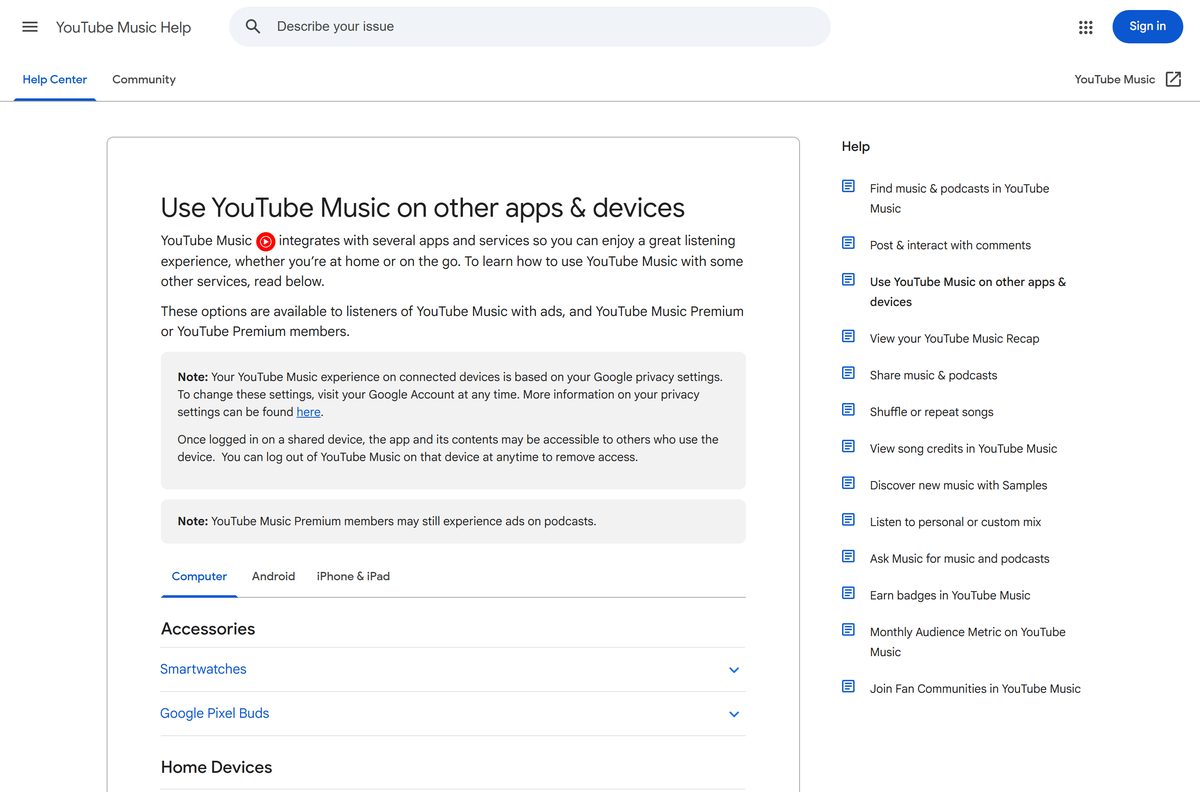Open Ask Music for music and podcasts
This screenshot has height=792, width=1200.
point(959,558)
